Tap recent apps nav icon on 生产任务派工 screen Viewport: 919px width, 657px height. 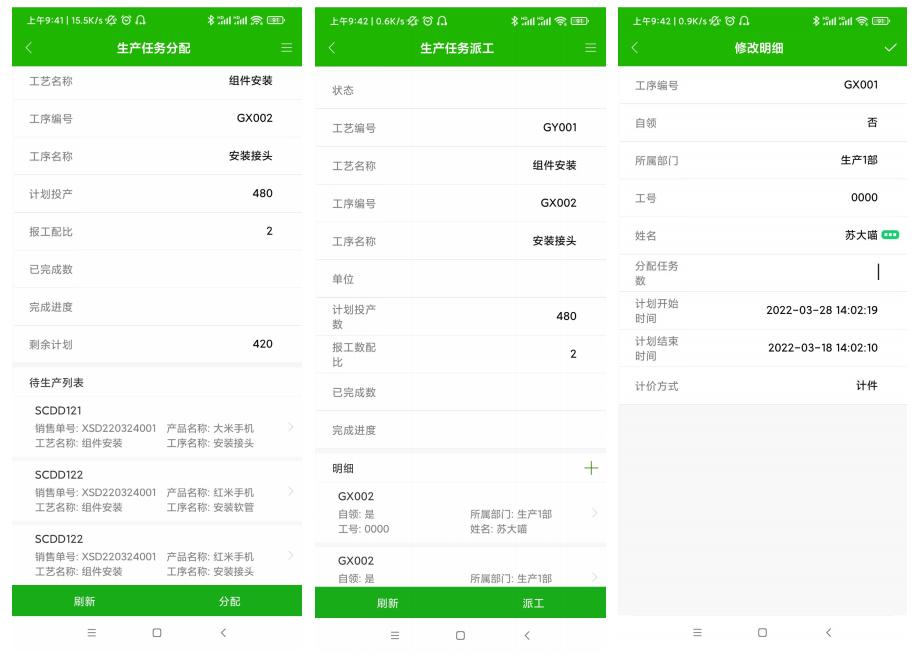pyautogui.click(x=395, y=635)
